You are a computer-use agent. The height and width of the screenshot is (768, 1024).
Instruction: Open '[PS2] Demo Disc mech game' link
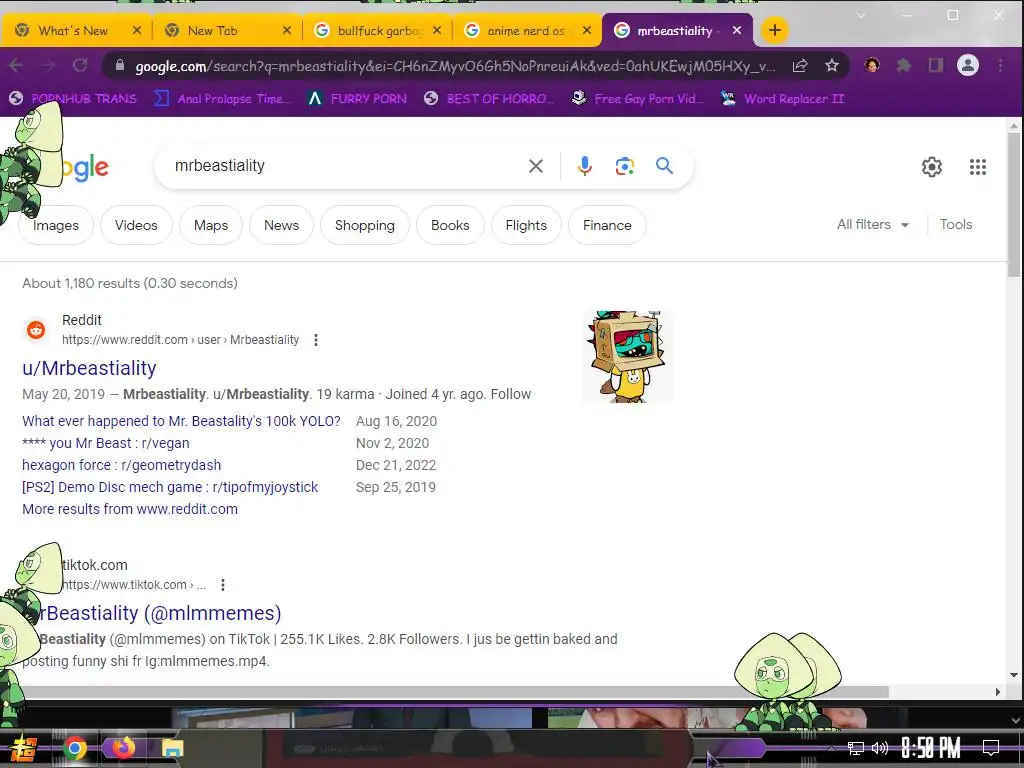(x=170, y=487)
